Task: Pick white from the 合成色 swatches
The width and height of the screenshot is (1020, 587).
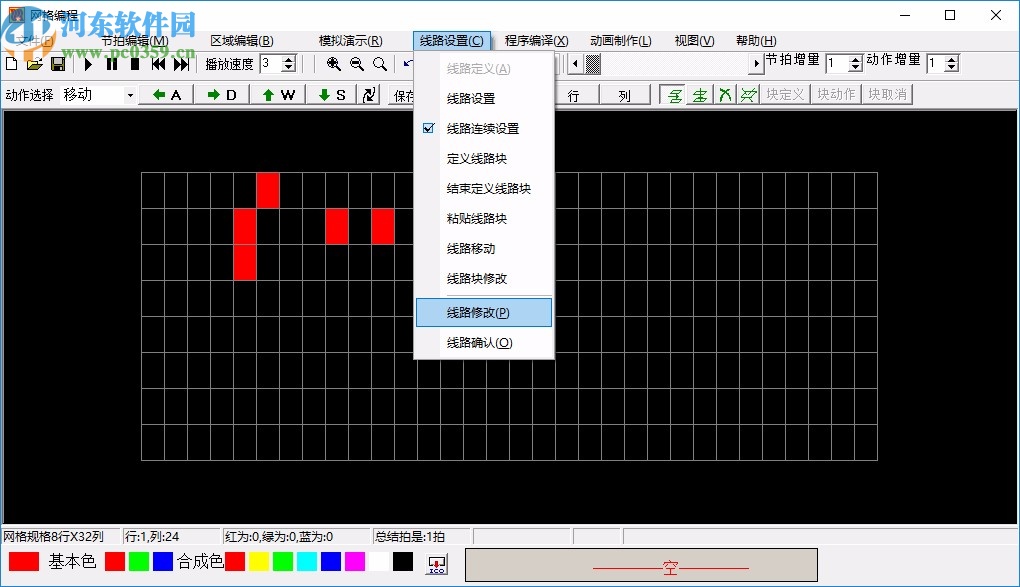Action: click(x=379, y=562)
